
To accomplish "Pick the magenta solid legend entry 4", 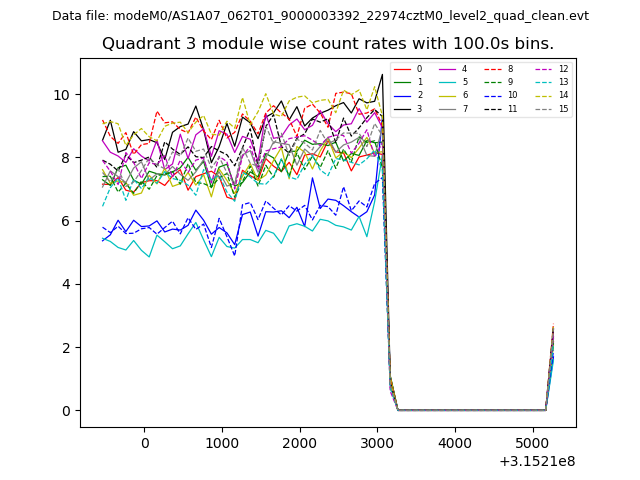I will (455, 69).
